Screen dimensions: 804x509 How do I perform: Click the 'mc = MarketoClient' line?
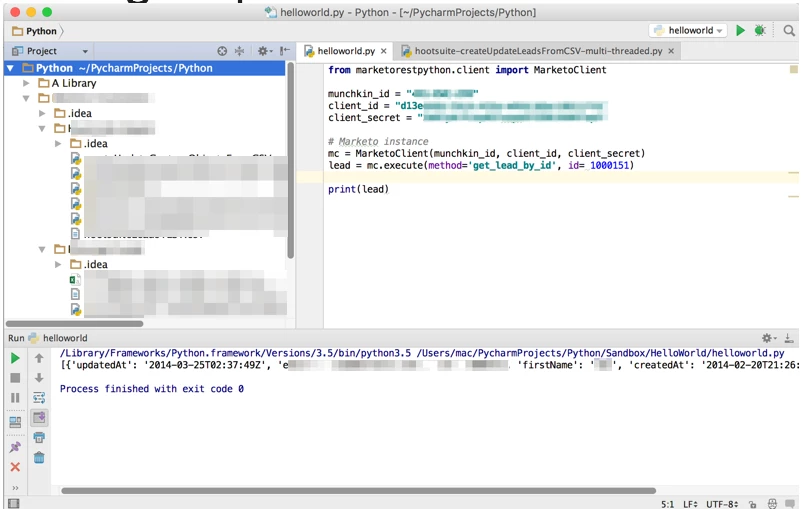(x=486, y=153)
